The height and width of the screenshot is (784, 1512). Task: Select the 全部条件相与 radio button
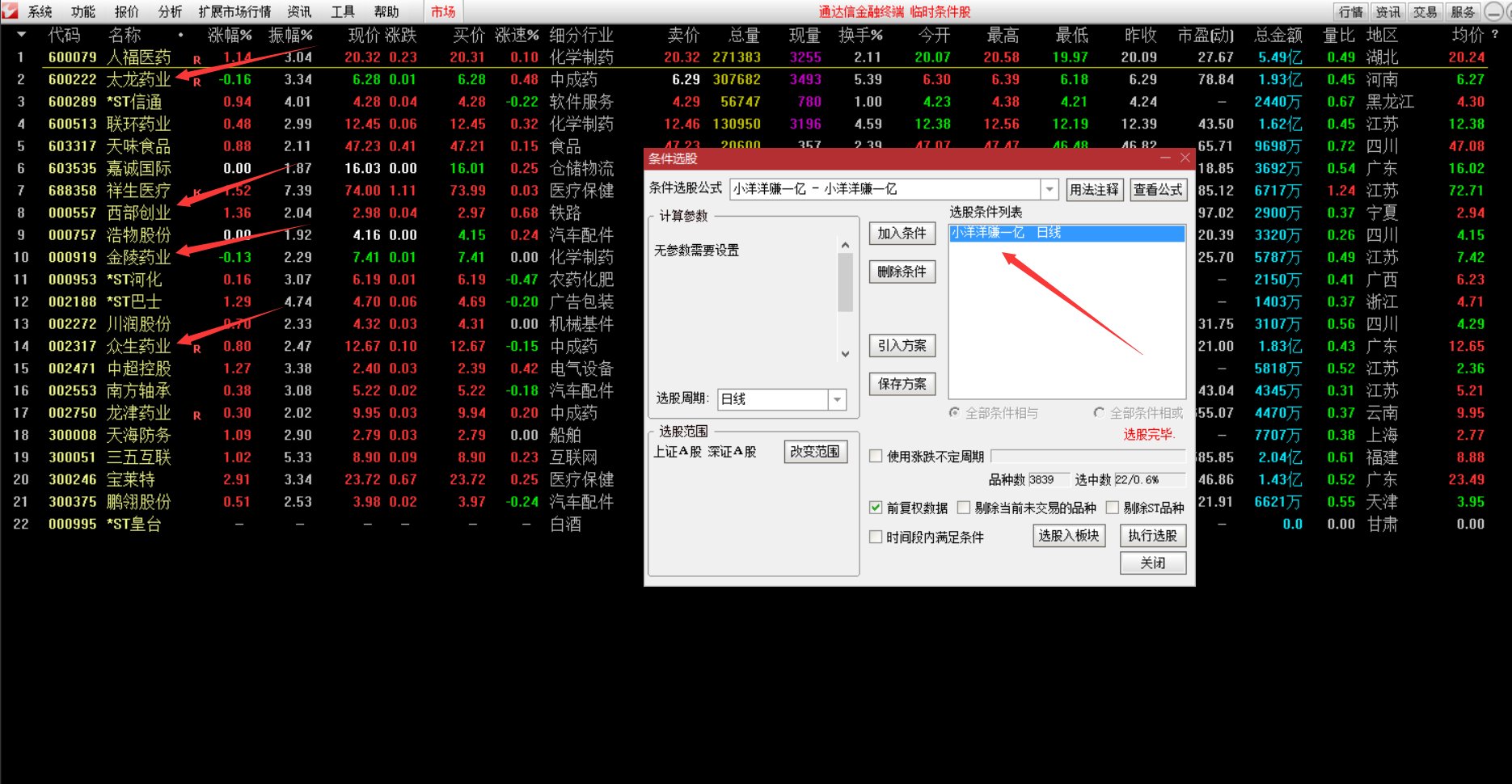coord(954,413)
